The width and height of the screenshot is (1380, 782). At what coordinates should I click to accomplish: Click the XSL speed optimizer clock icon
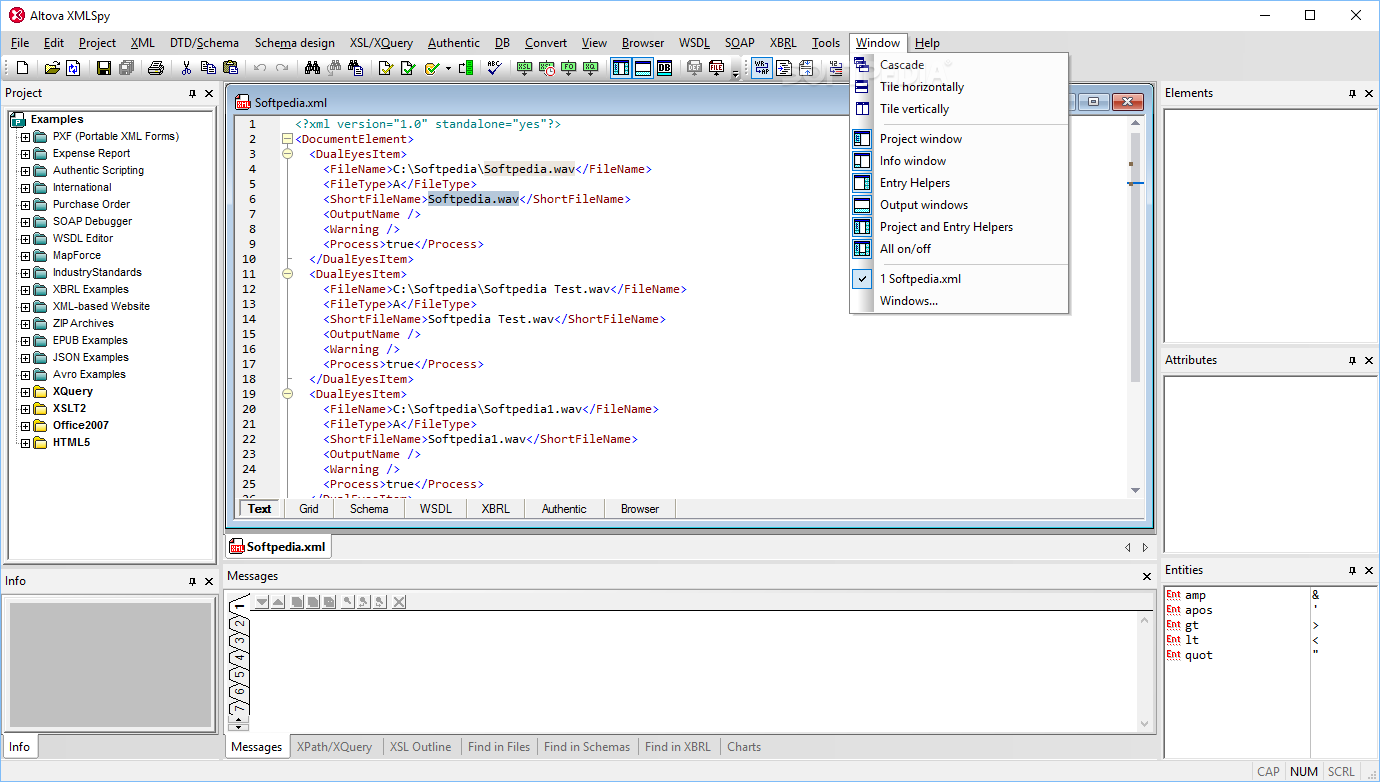pyautogui.click(x=547, y=68)
